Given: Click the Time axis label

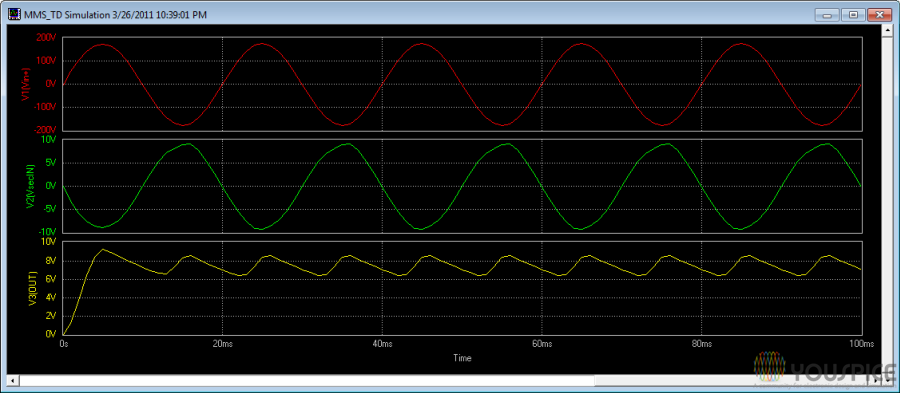Looking at the screenshot, I should coord(462,358).
